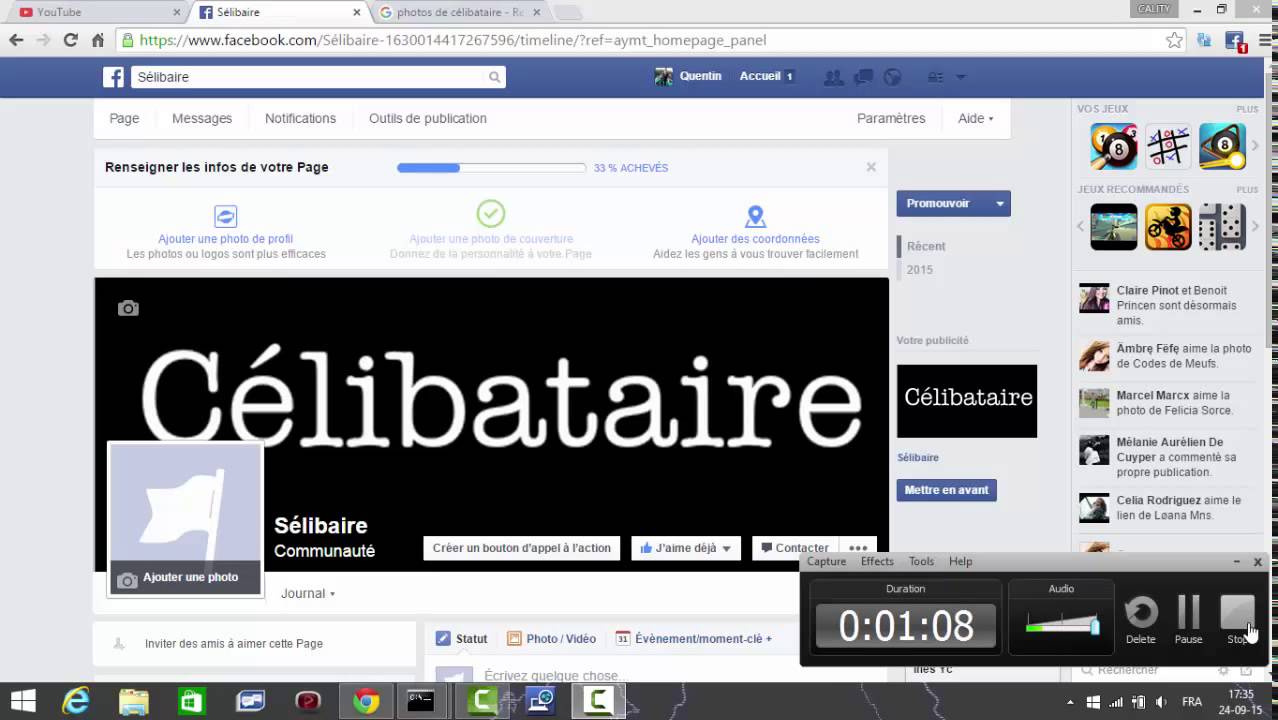
Task: Expand the Promouvoir dropdown arrow
Action: (x=999, y=203)
